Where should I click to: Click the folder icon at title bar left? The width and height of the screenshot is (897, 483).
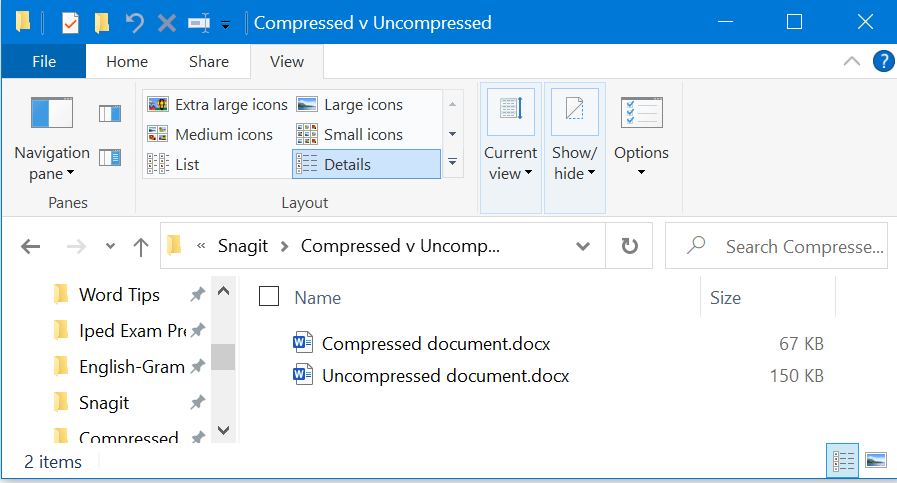point(23,22)
